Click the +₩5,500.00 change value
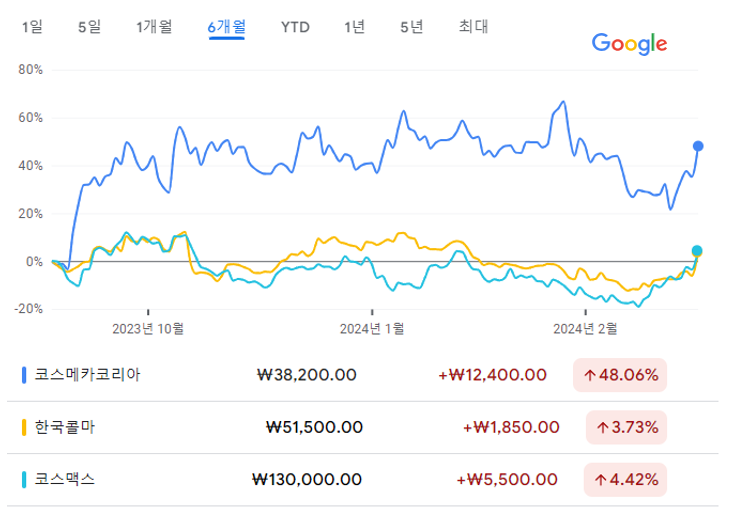Screen dimensions: 735x519 [507, 480]
